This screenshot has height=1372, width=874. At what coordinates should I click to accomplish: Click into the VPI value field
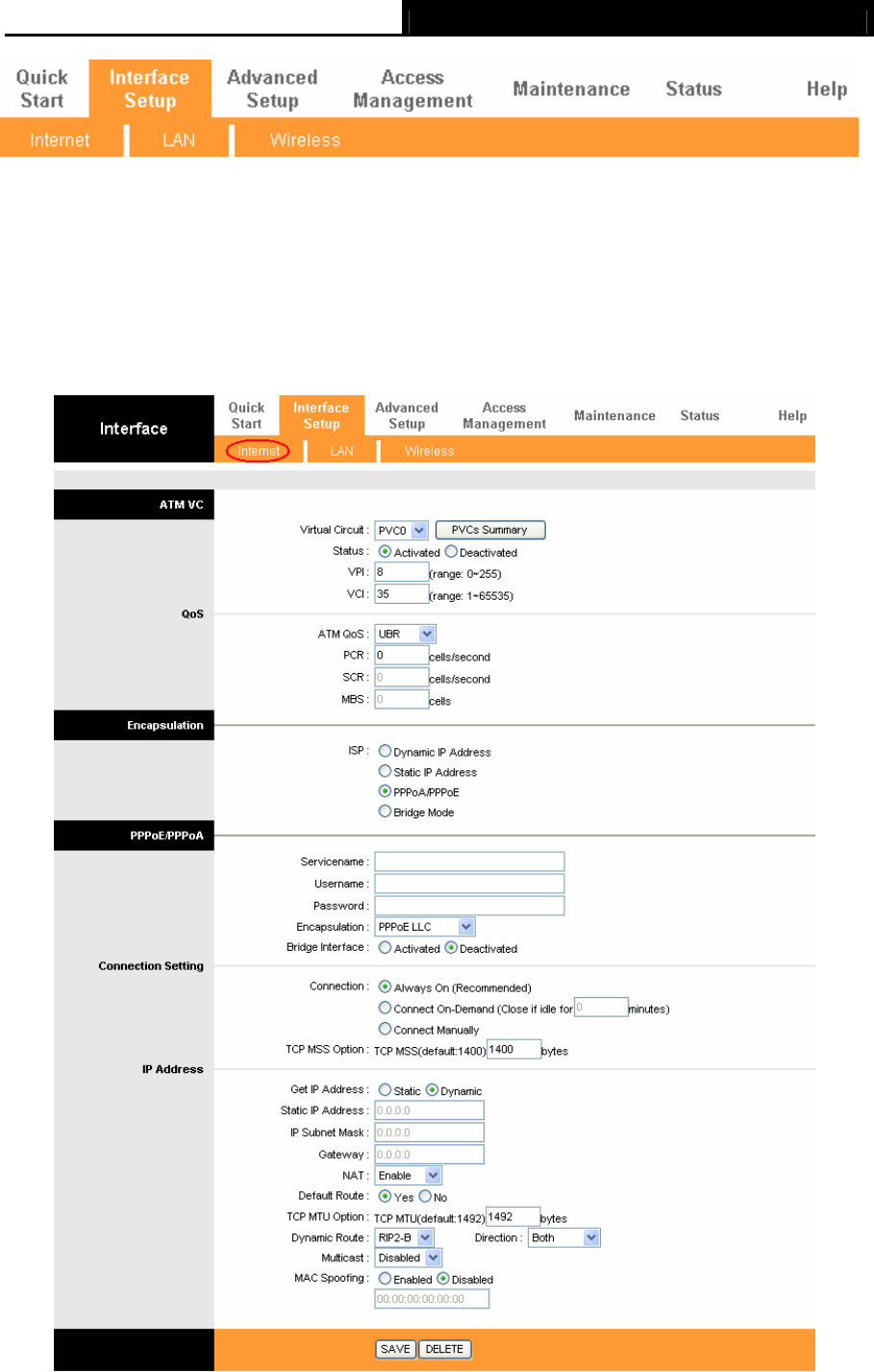[402, 572]
